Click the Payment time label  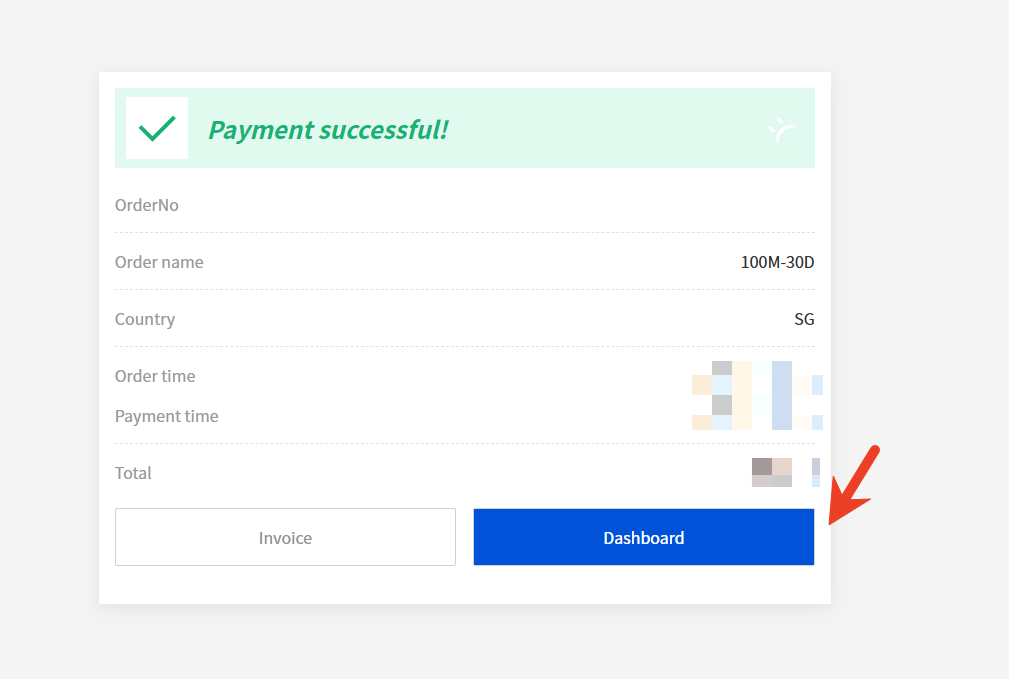(x=166, y=416)
